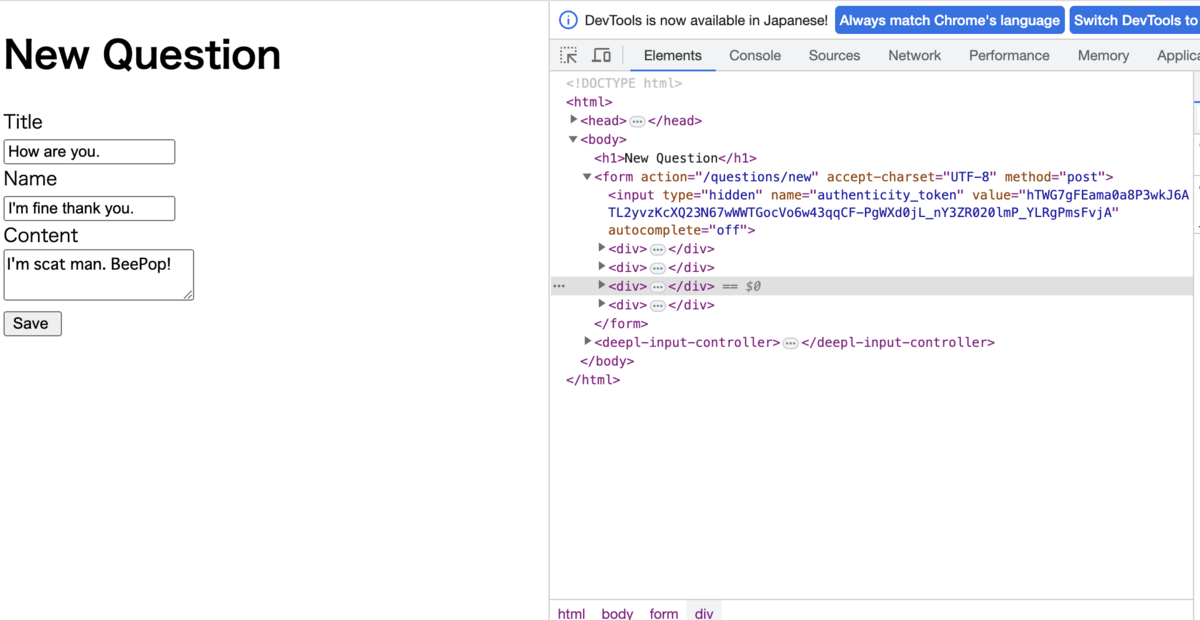Open the ellipsis inside the last form div
1200x620 pixels.
pyautogui.click(x=657, y=305)
